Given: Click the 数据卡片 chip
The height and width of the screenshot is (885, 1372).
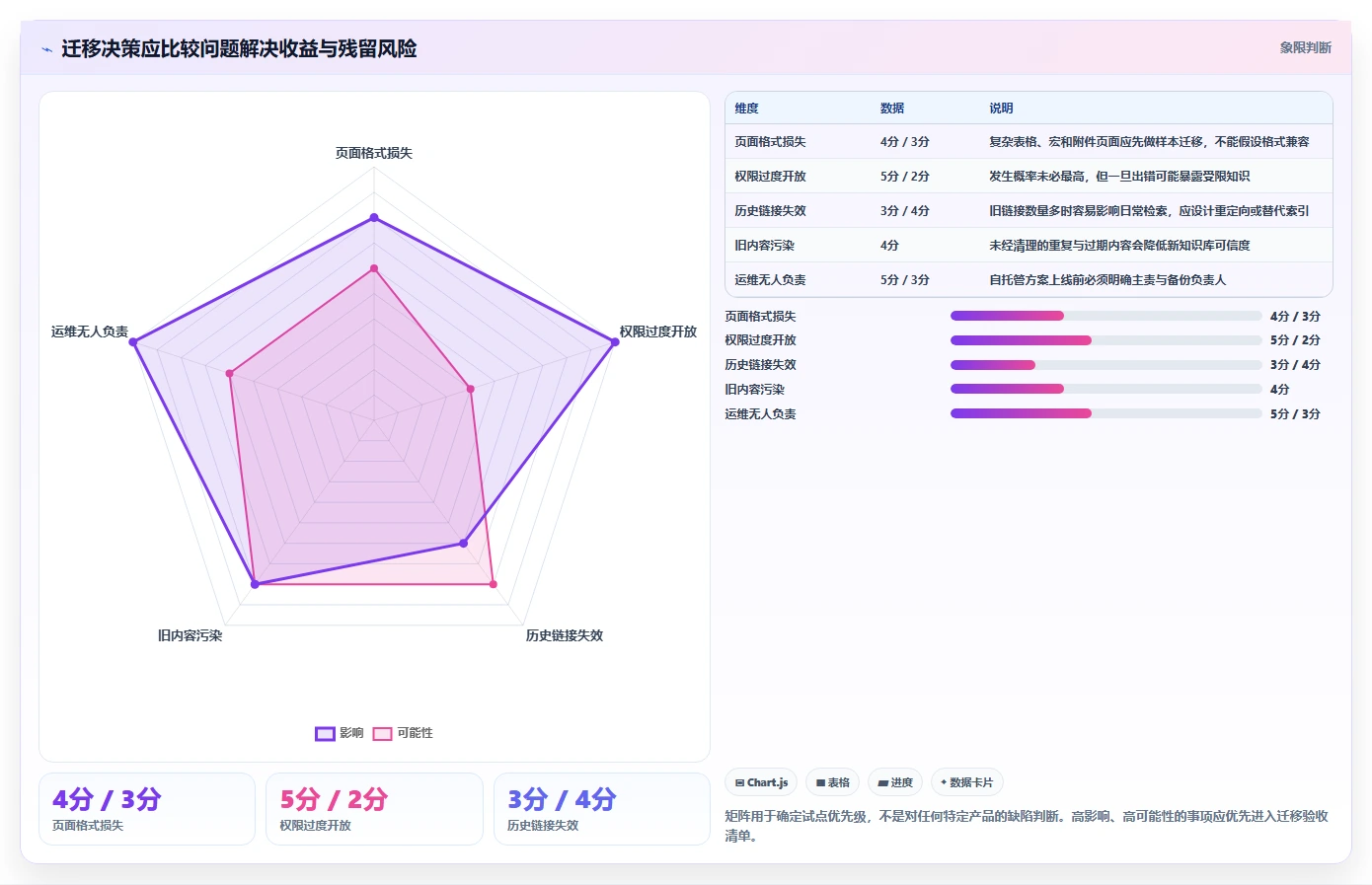Looking at the screenshot, I should click(967, 782).
